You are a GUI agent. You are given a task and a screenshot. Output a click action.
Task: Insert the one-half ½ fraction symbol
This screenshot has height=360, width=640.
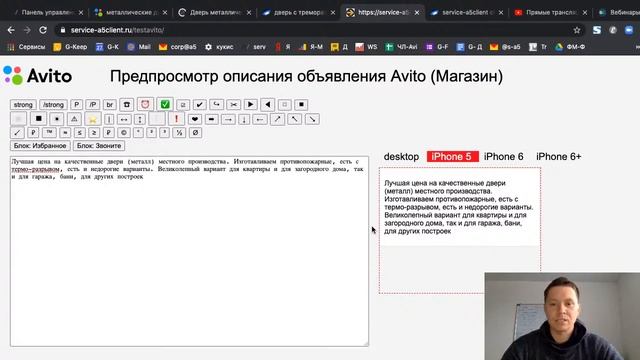[180, 133]
